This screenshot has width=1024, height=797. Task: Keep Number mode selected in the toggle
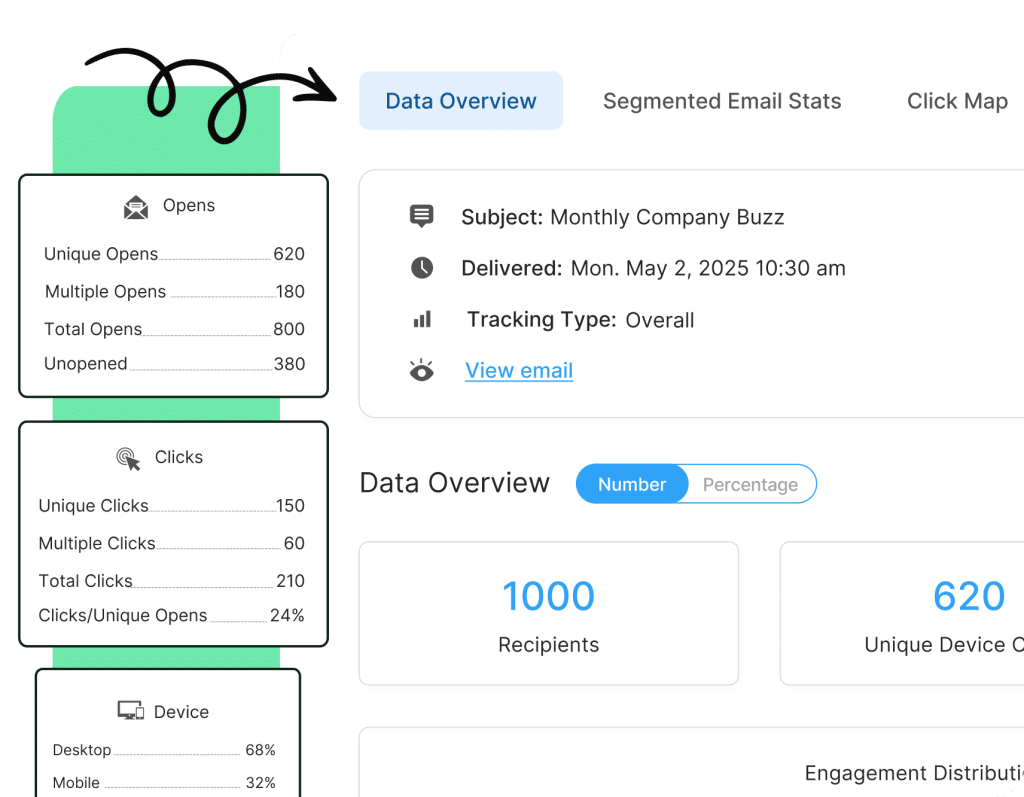tap(631, 484)
